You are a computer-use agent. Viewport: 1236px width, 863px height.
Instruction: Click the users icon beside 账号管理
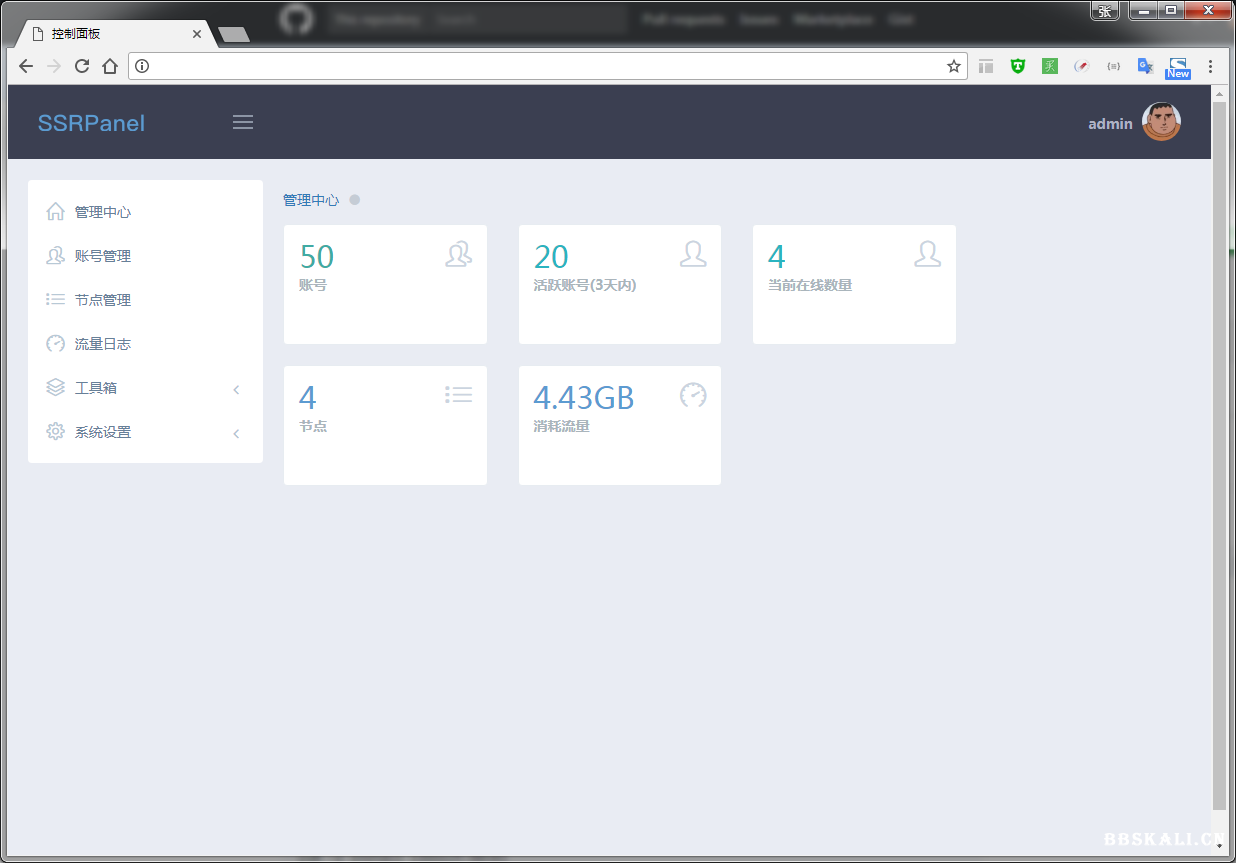[56, 256]
